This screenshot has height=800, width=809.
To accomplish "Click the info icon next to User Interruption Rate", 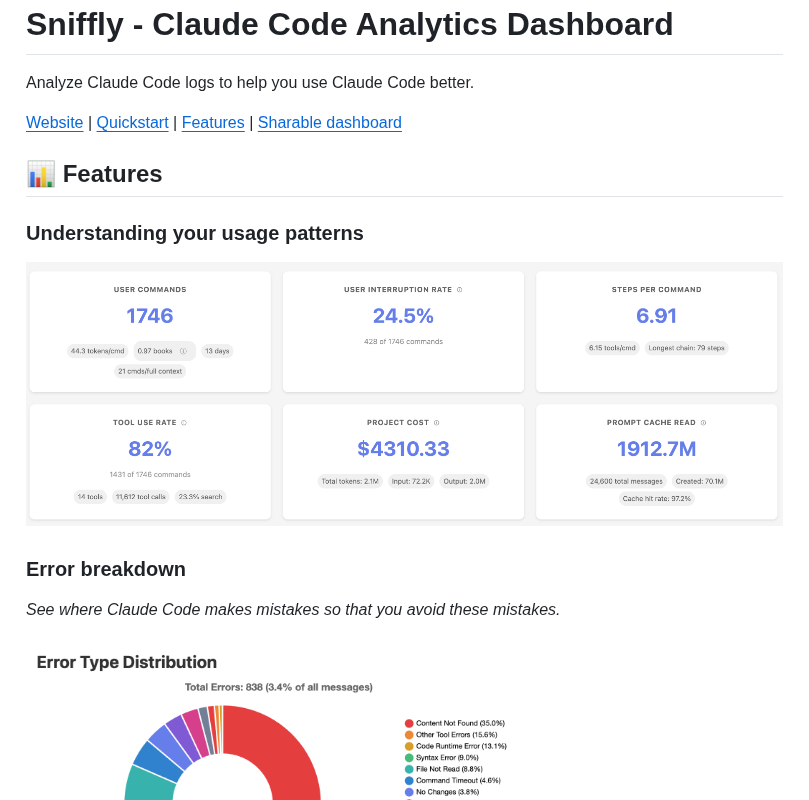I will click(459, 290).
